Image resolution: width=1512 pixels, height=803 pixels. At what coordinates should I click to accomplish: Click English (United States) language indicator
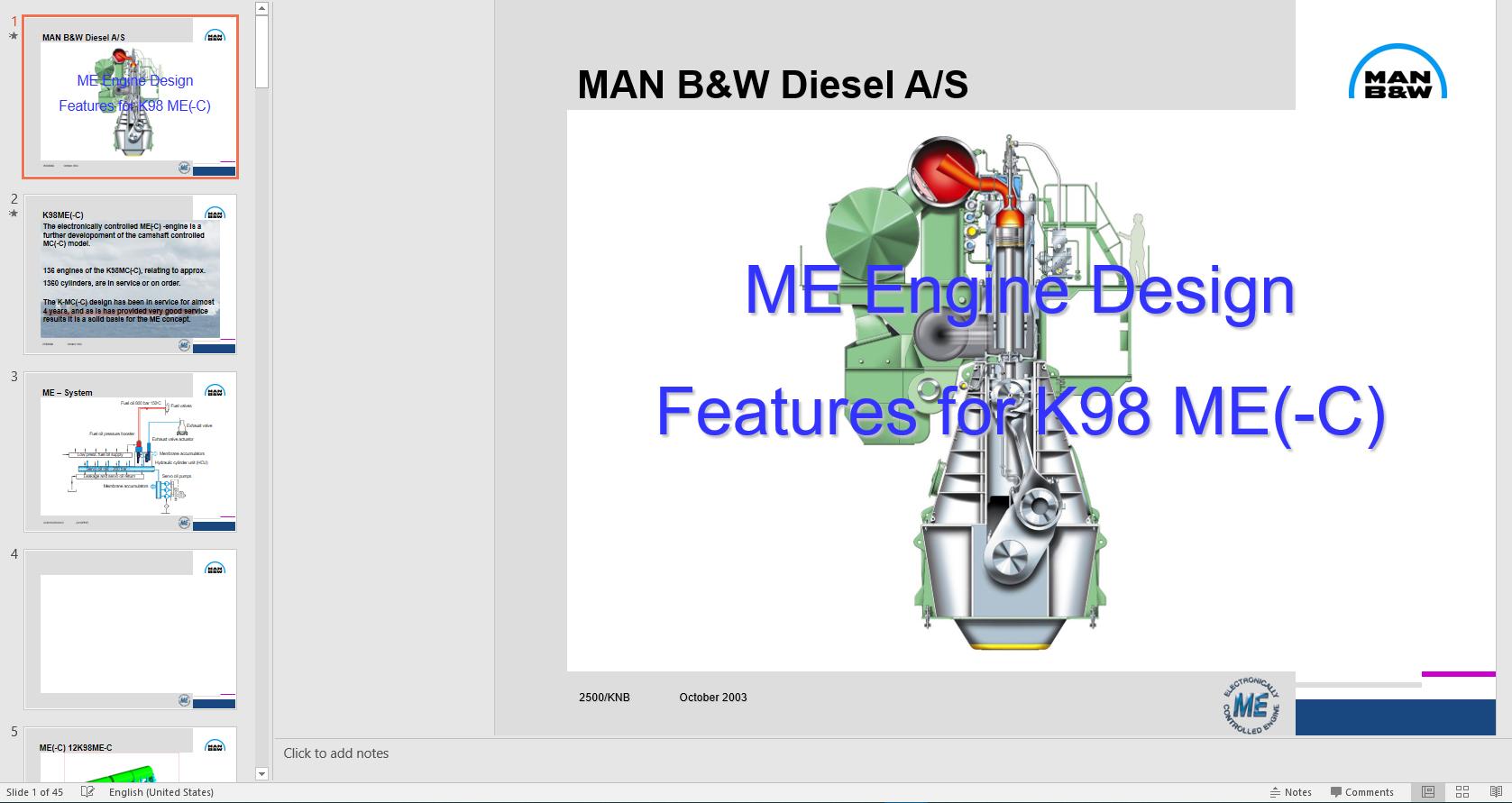point(161,792)
